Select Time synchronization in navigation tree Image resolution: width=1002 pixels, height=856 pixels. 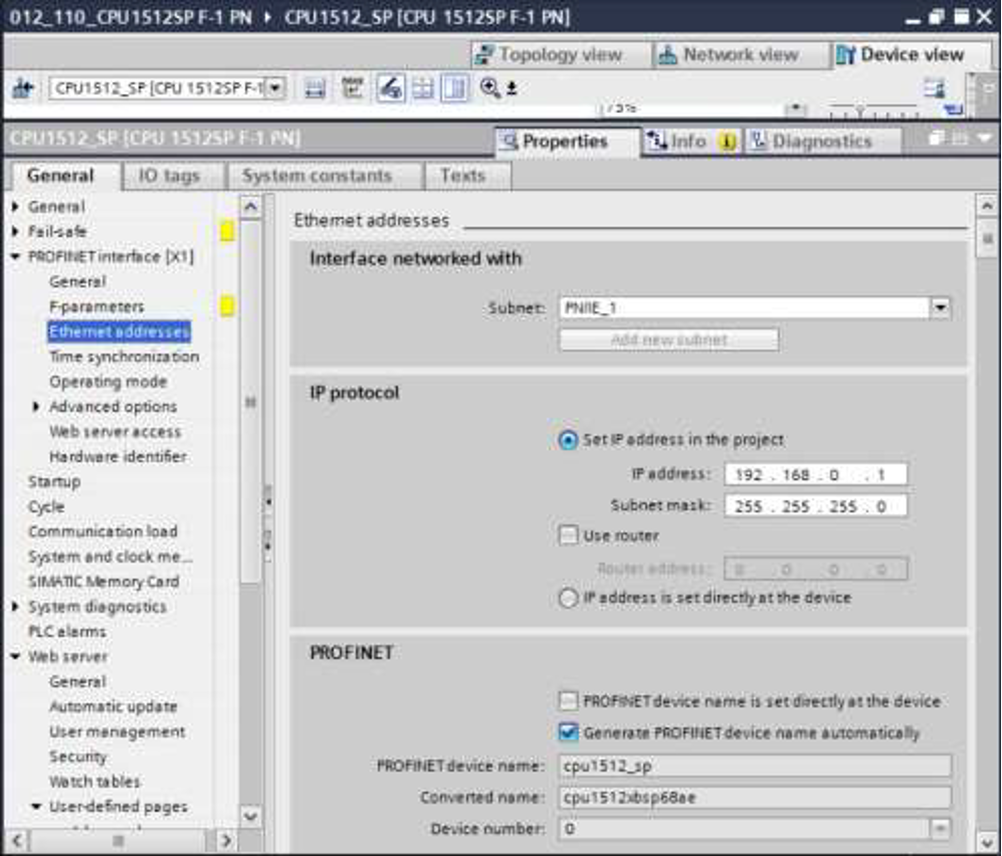click(x=124, y=357)
